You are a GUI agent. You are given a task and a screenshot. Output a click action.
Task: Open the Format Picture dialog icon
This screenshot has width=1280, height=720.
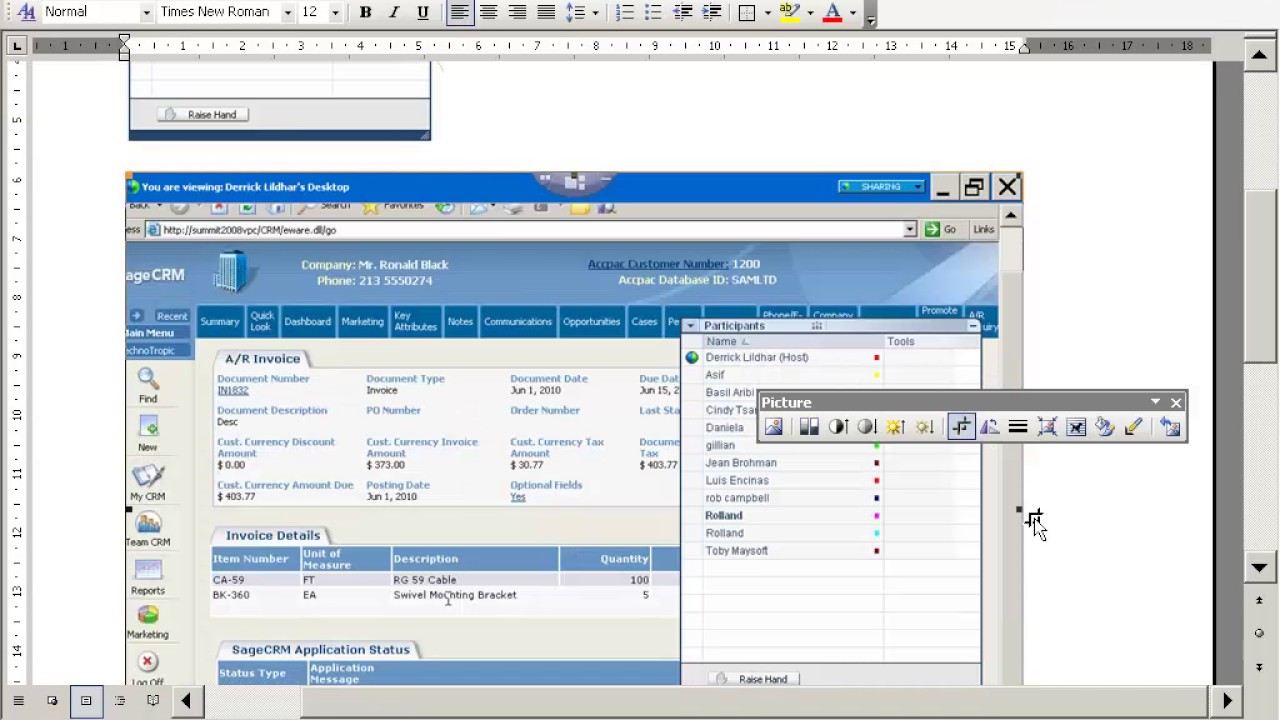click(x=1105, y=427)
